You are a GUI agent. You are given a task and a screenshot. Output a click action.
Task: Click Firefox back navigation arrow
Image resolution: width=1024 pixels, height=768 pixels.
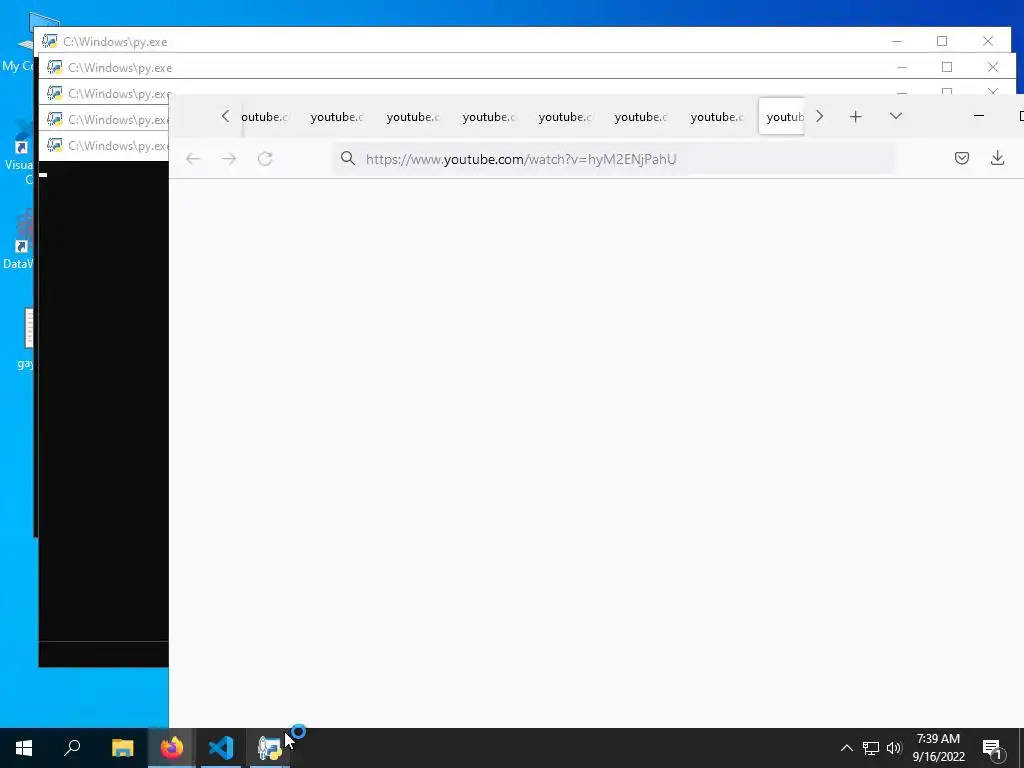(193, 159)
